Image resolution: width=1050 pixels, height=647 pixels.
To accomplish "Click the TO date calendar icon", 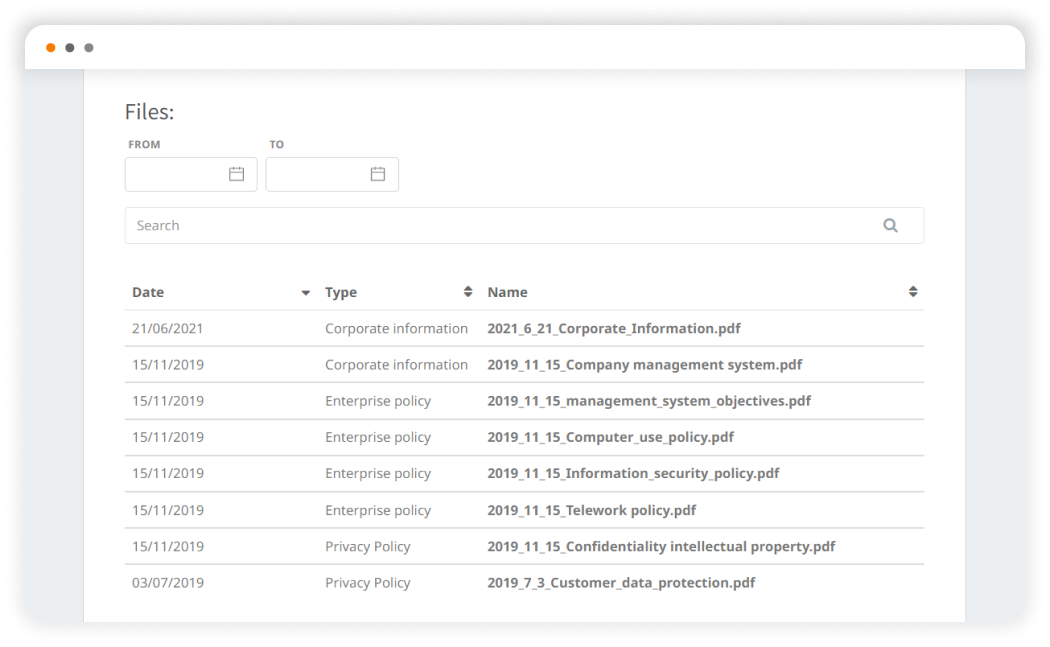I will pos(378,174).
